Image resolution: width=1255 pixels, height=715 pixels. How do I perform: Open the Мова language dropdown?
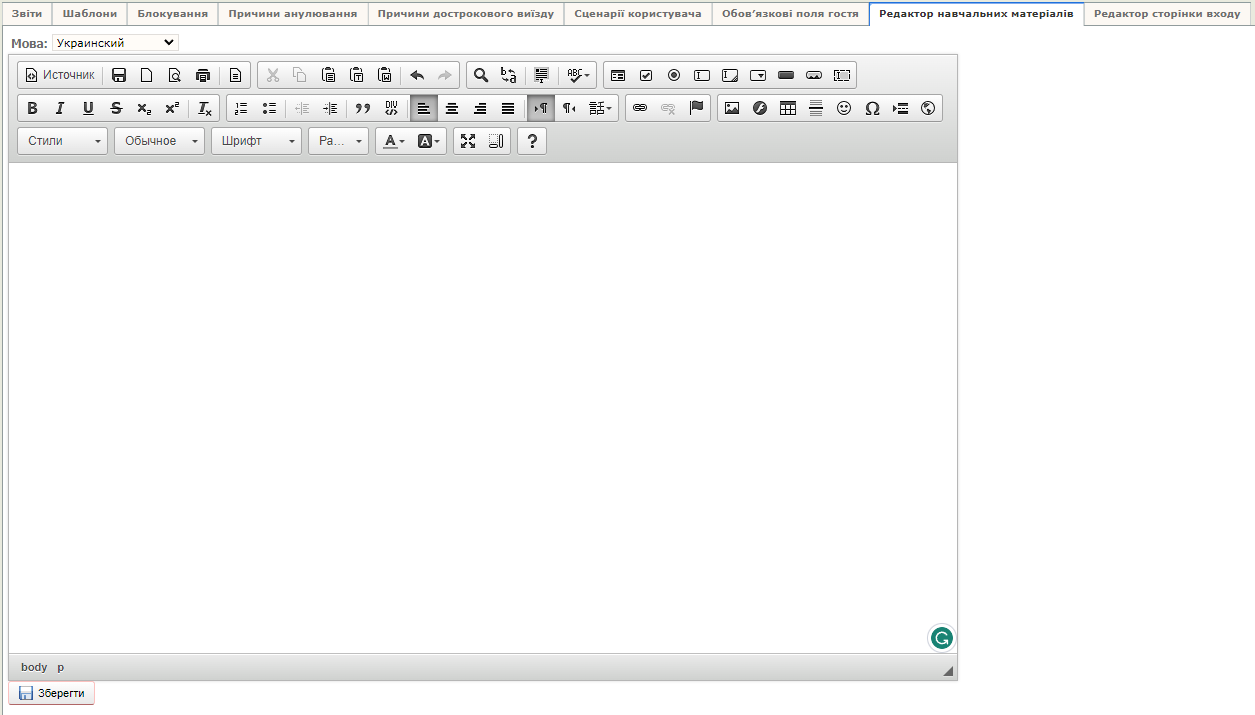pyautogui.click(x=115, y=43)
